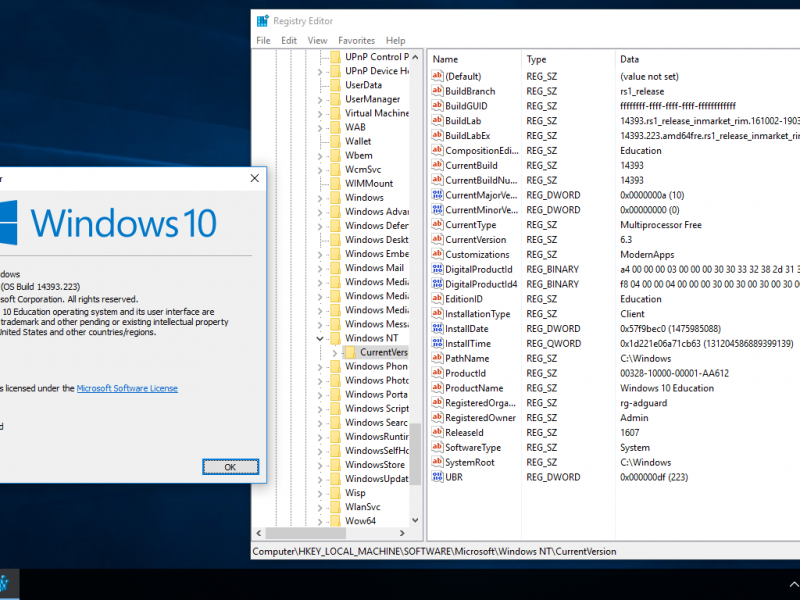This screenshot has width=800, height=600.
Task: Collapse the Windows NT tree node
Action: point(320,338)
